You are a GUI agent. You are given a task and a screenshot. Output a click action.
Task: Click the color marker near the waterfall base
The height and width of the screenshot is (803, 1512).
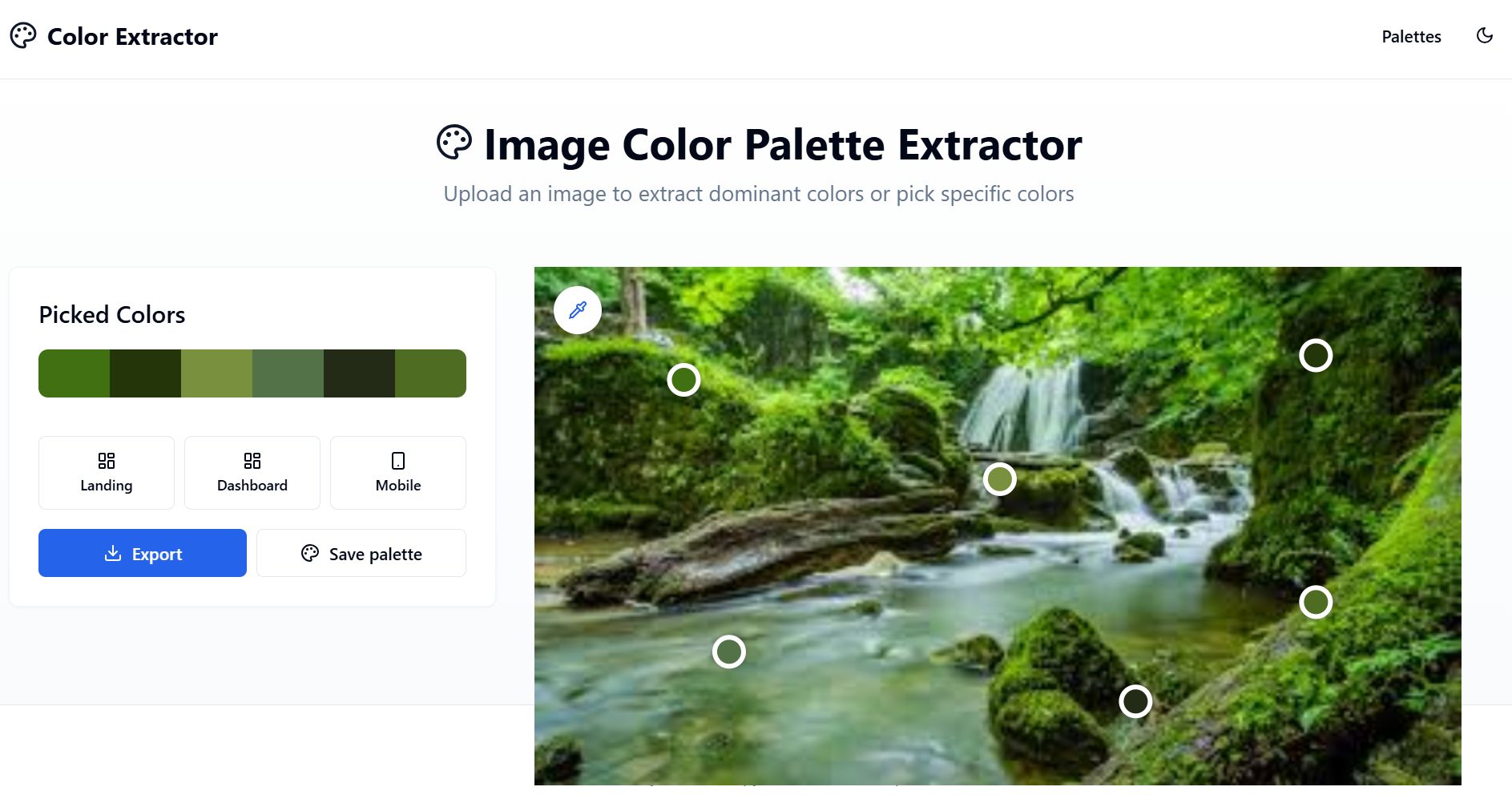tap(1000, 479)
